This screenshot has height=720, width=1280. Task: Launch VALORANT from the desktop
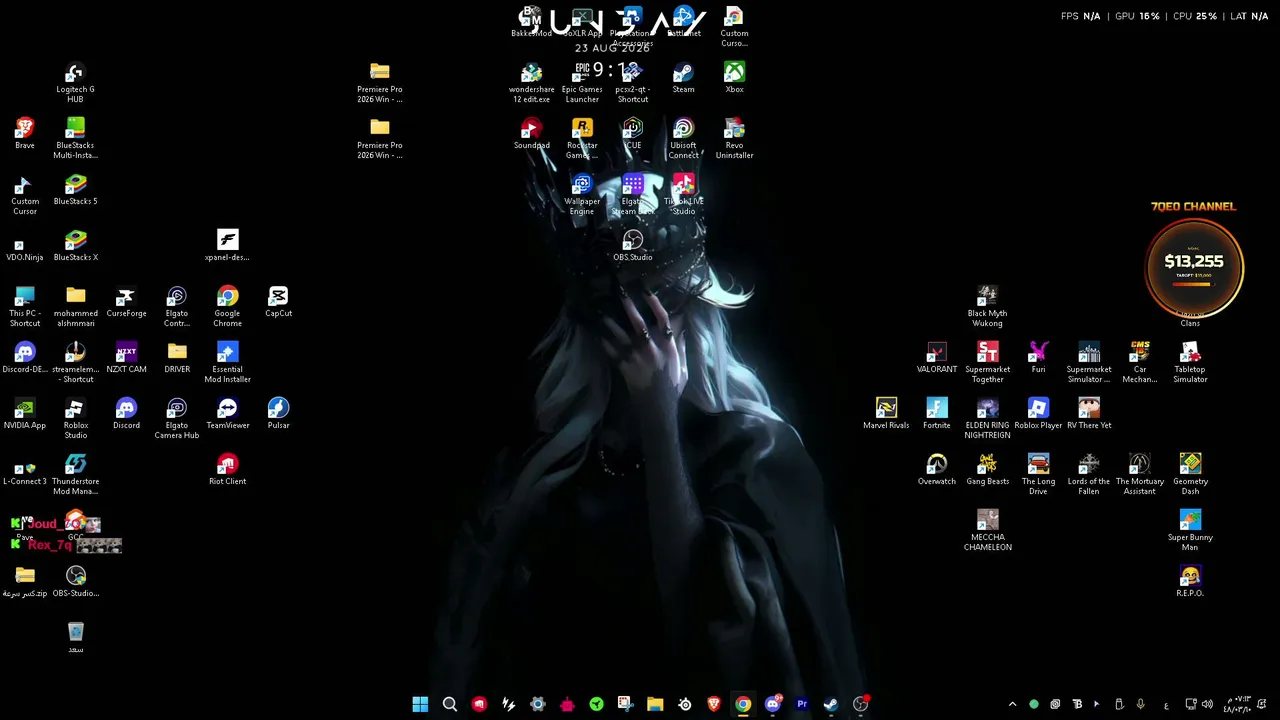click(x=936, y=358)
